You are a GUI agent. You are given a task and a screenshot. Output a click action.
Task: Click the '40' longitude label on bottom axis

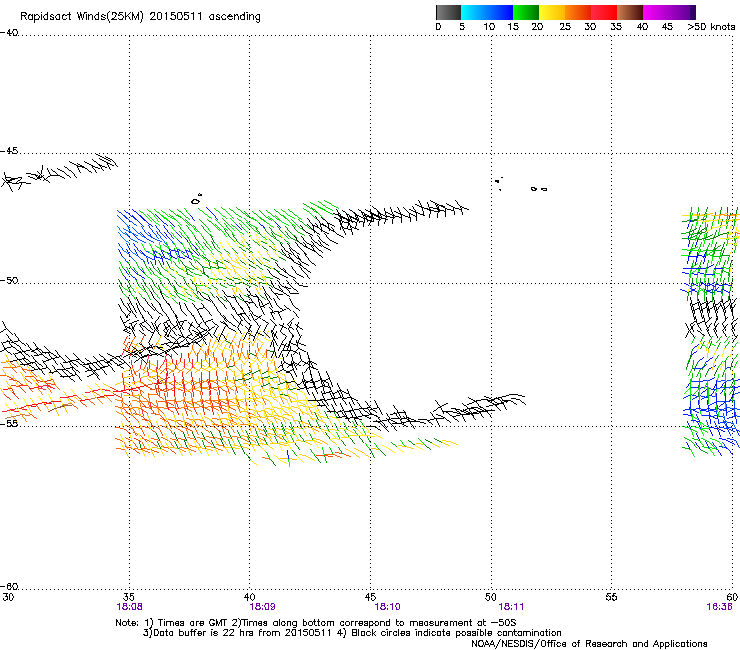pos(249,597)
